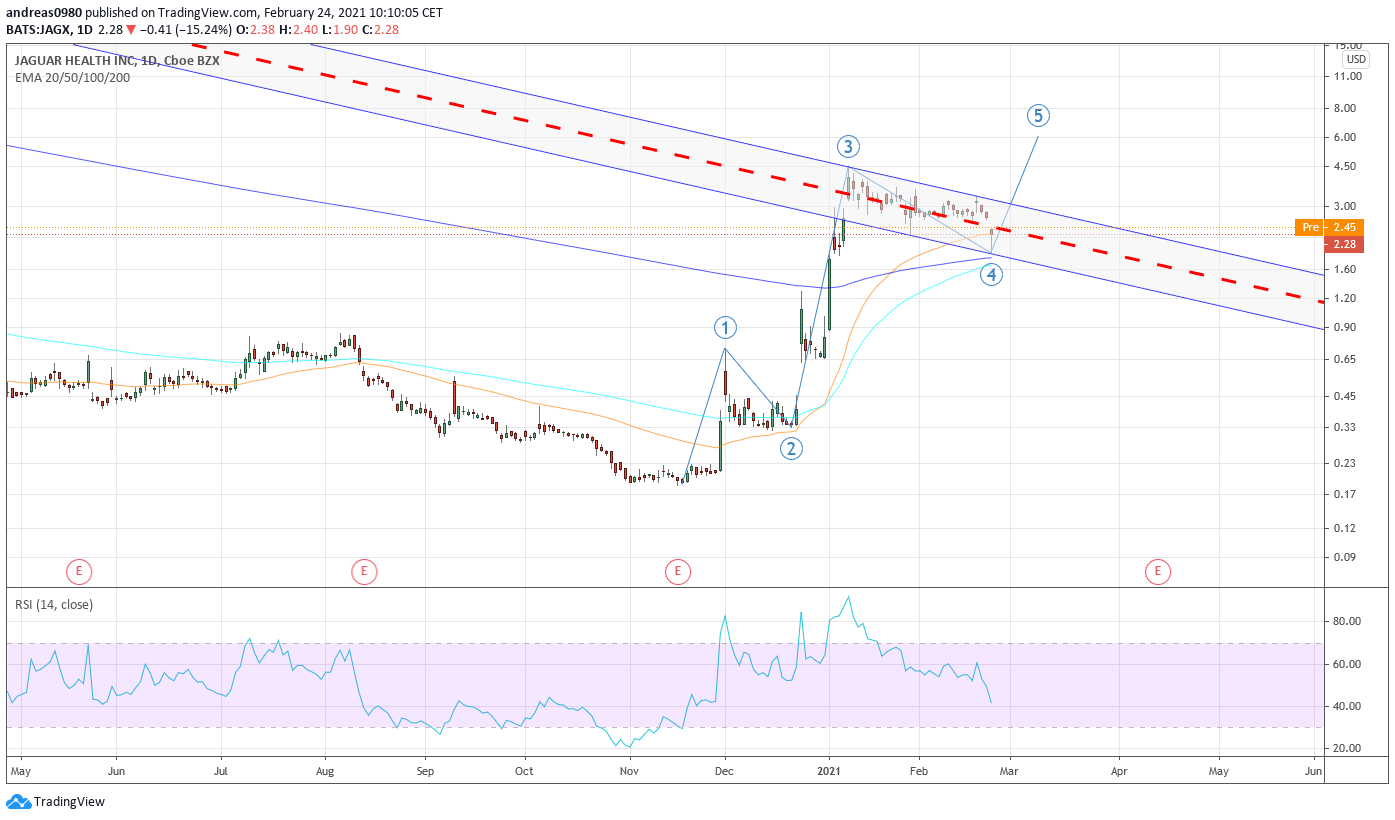Click the TradingView logo icon
The height and width of the screenshot is (820, 1395).
click(18, 801)
